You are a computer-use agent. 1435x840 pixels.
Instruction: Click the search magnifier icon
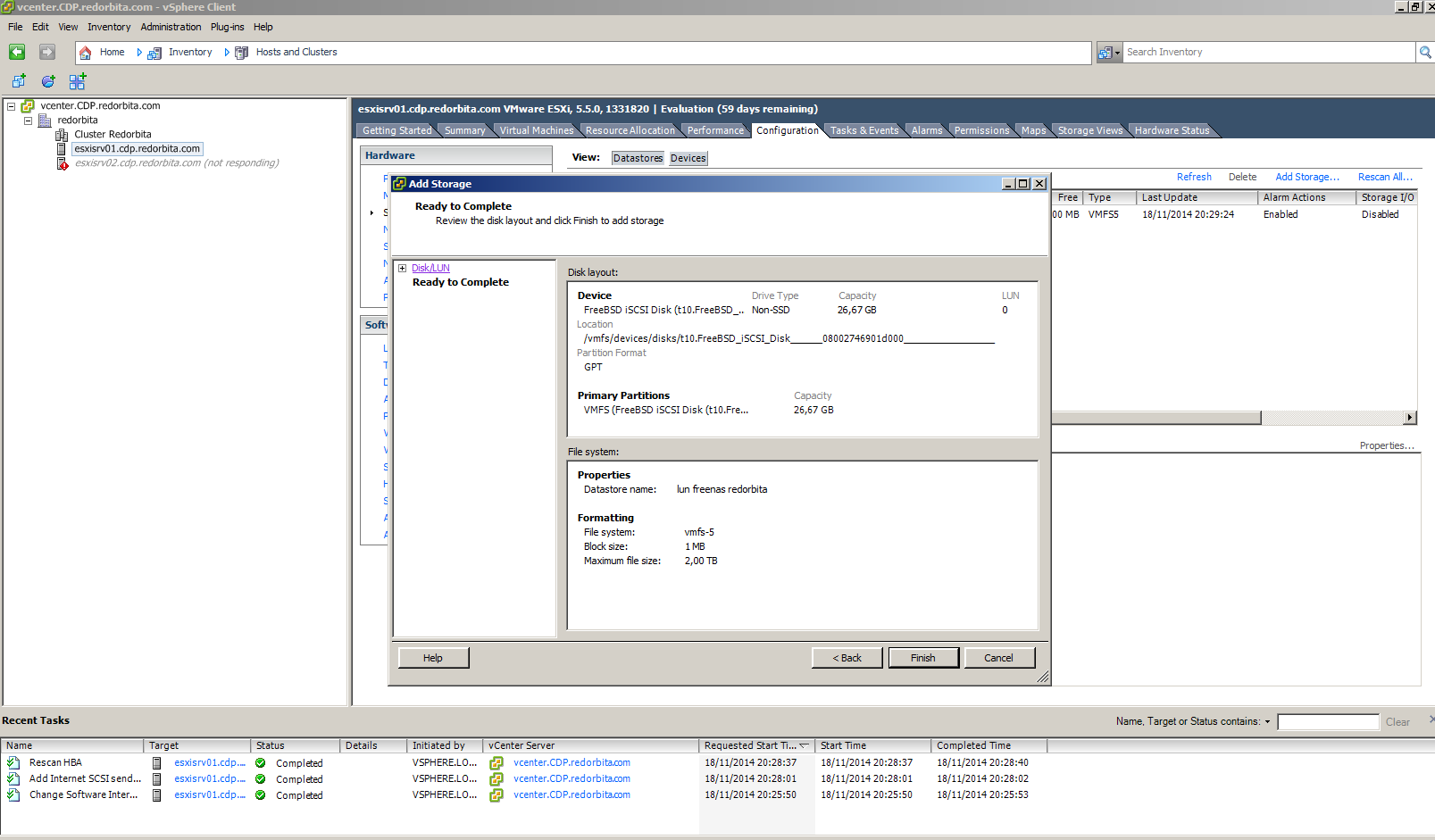[1425, 53]
